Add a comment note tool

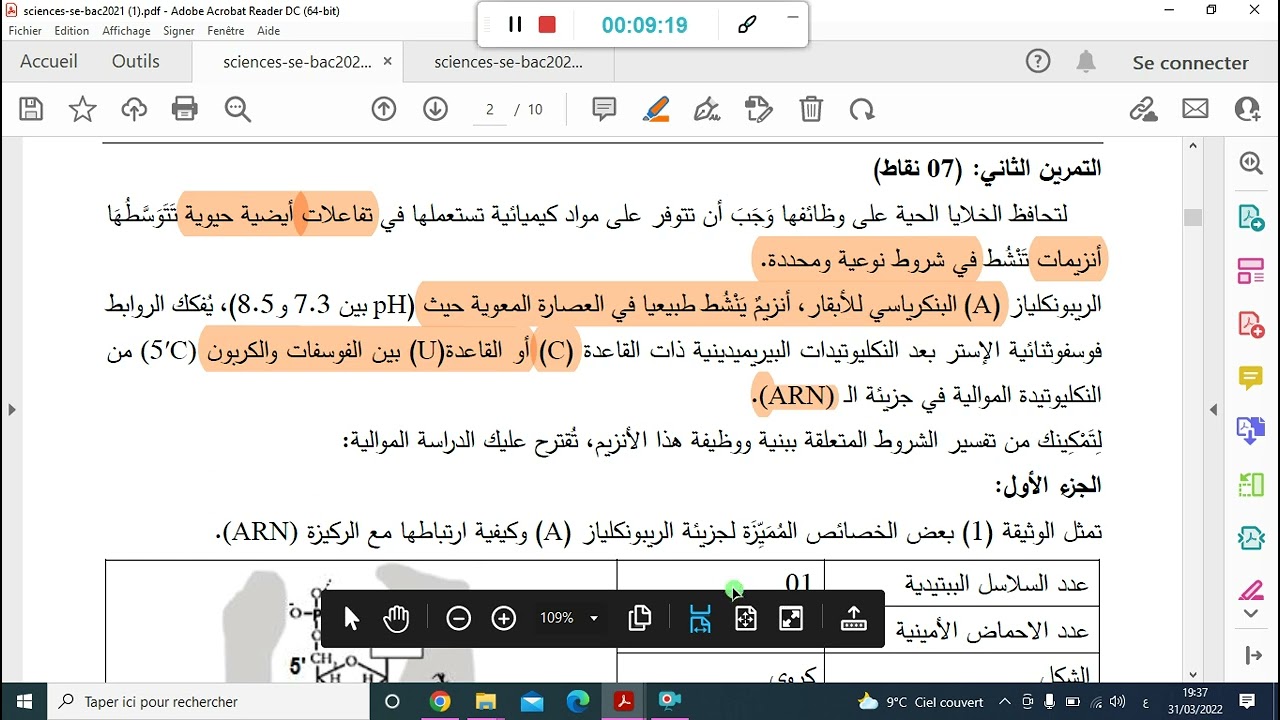click(x=604, y=109)
